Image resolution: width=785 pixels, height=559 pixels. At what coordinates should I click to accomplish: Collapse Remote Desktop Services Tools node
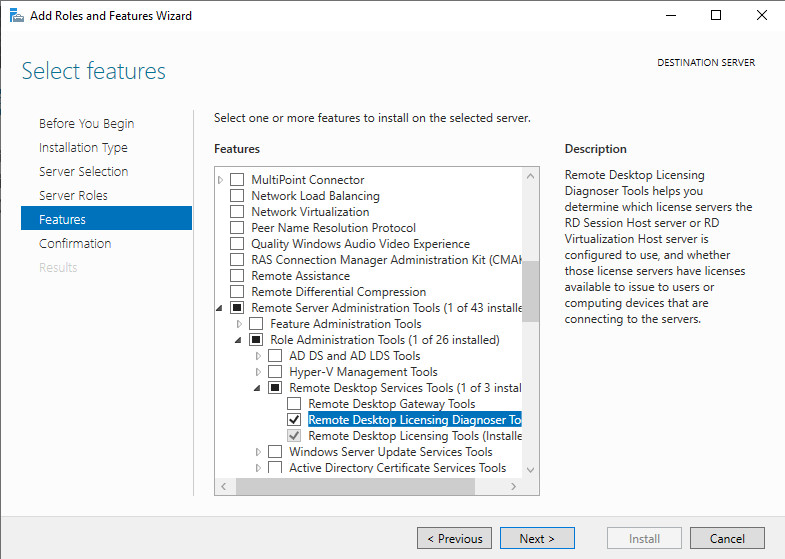(258, 388)
